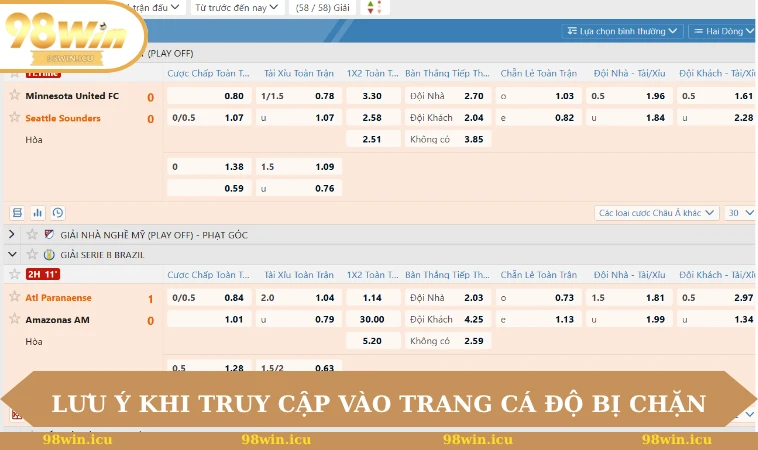
Task: Select Đội Khách next goal odds 4.25
Action: 448,319
